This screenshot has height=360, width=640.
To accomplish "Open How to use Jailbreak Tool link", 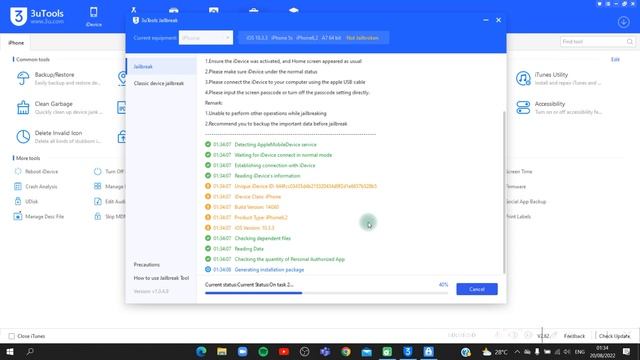I will [x=161, y=278].
